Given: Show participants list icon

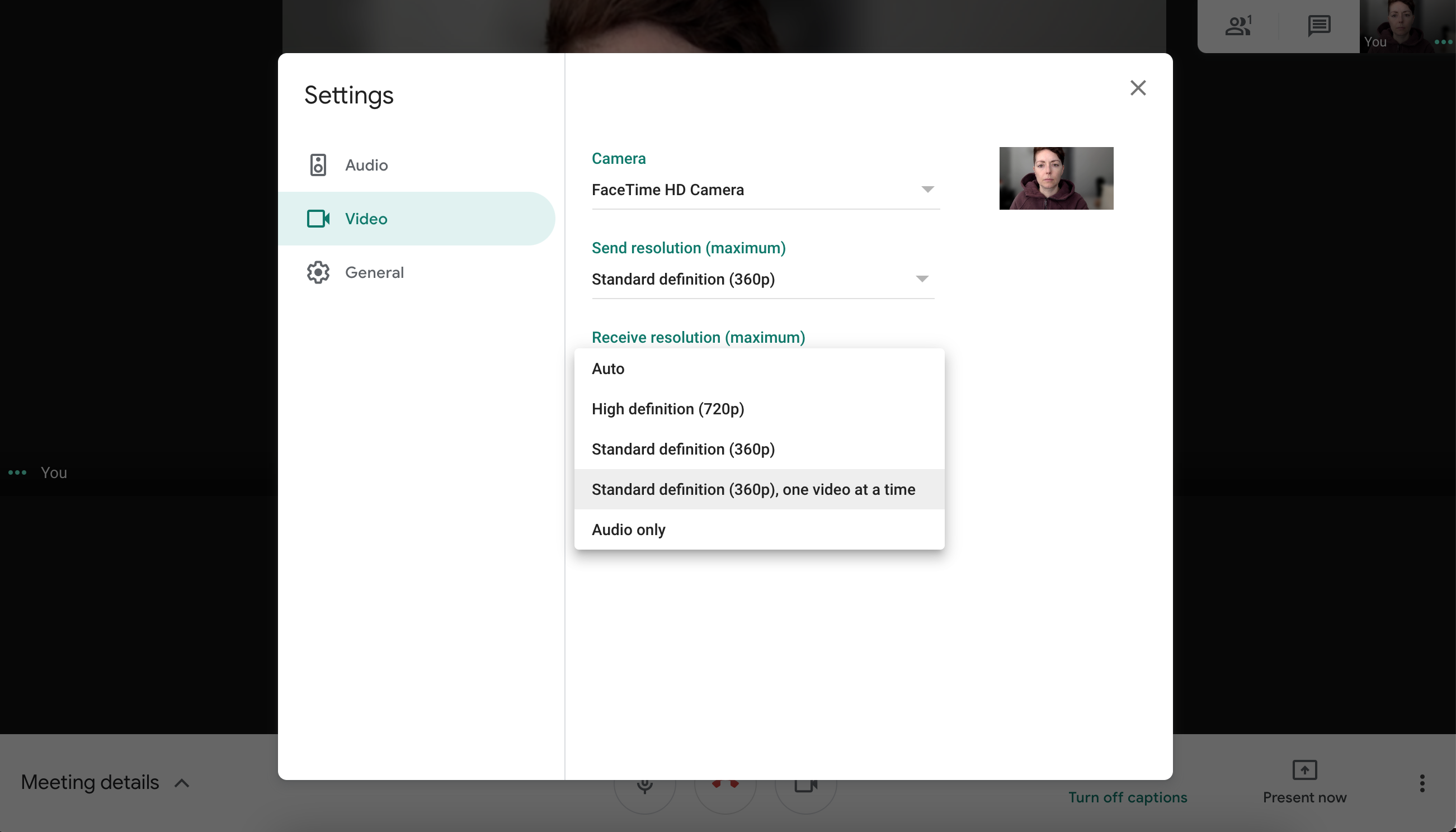Looking at the screenshot, I should pos(1238,26).
